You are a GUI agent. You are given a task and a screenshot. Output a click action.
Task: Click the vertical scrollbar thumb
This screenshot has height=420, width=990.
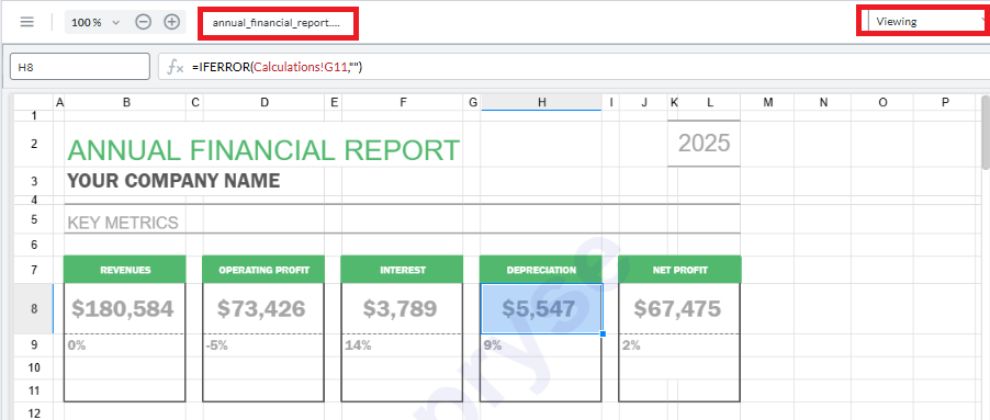[986, 133]
